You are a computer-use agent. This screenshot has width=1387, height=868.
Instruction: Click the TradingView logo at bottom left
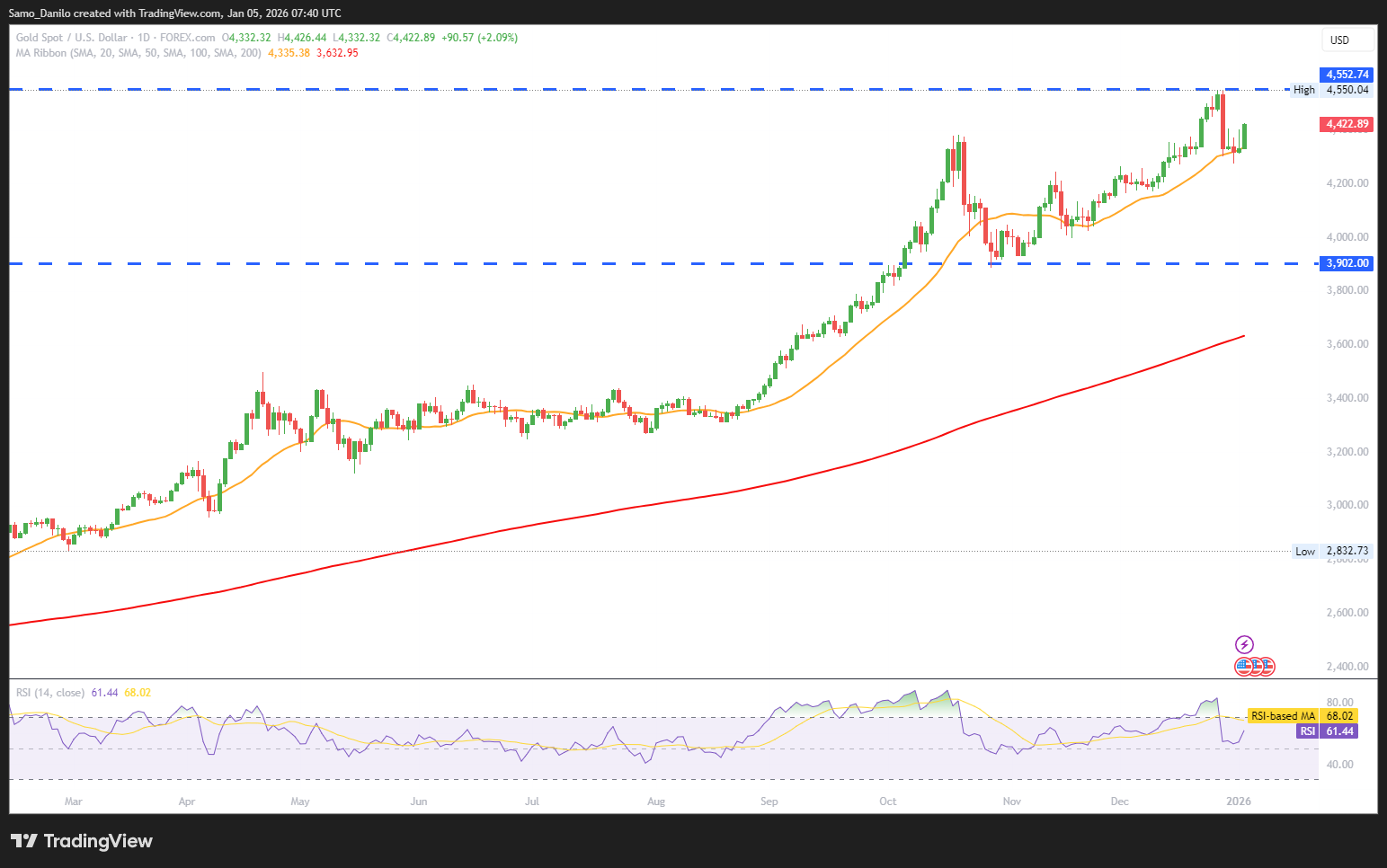tap(82, 841)
